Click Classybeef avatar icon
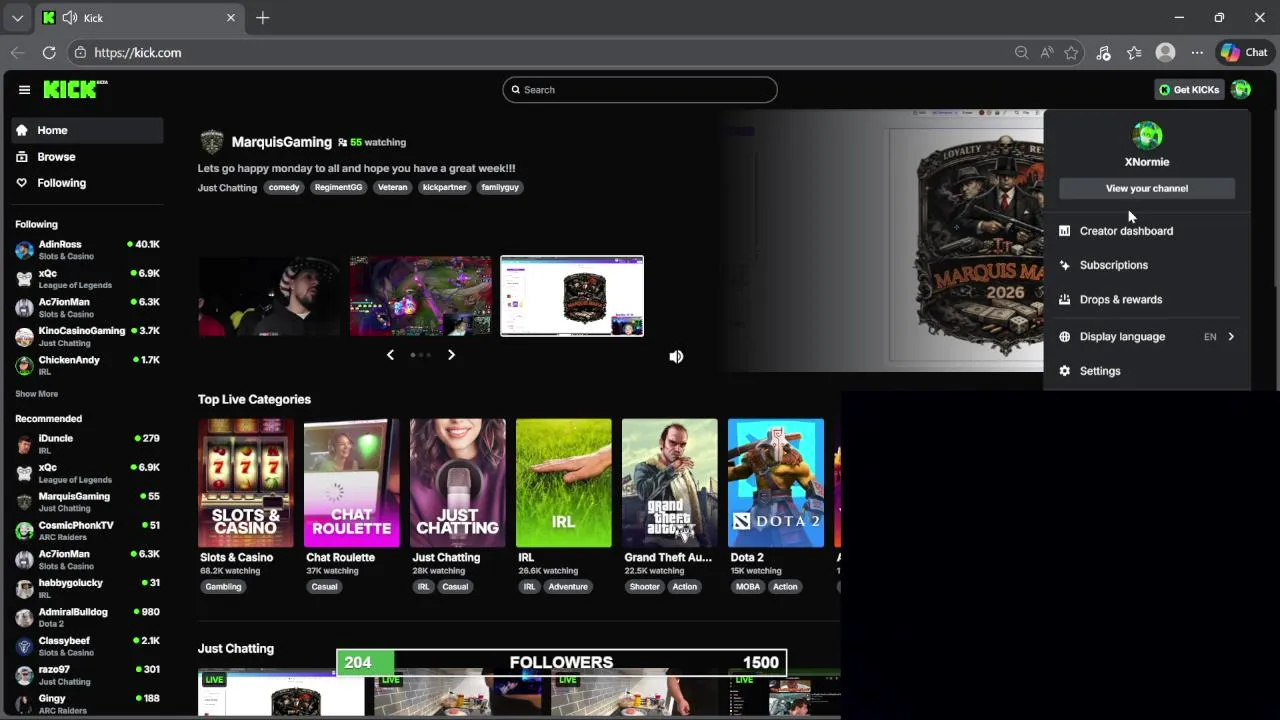The width and height of the screenshot is (1280, 720). [24, 646]
